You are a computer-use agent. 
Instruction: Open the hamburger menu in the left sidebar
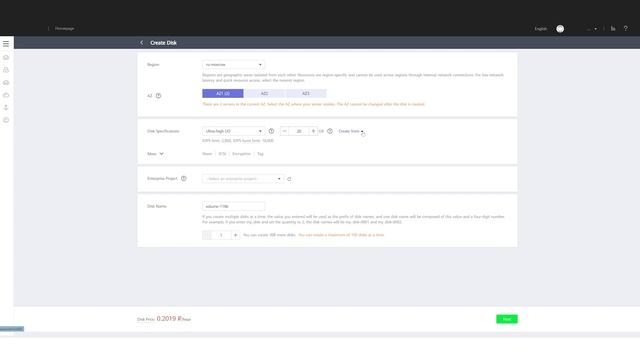[6, 43]
